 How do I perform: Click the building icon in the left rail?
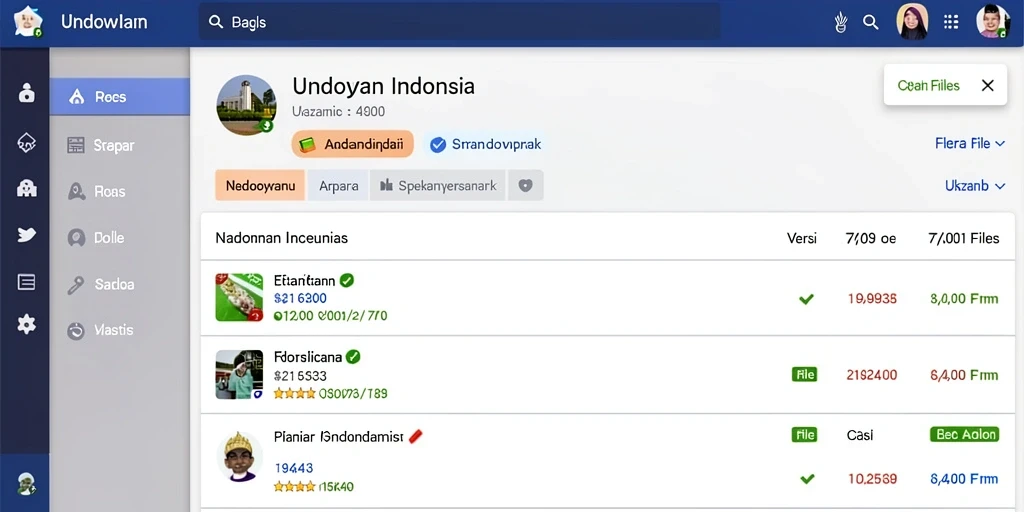(26, 189)
